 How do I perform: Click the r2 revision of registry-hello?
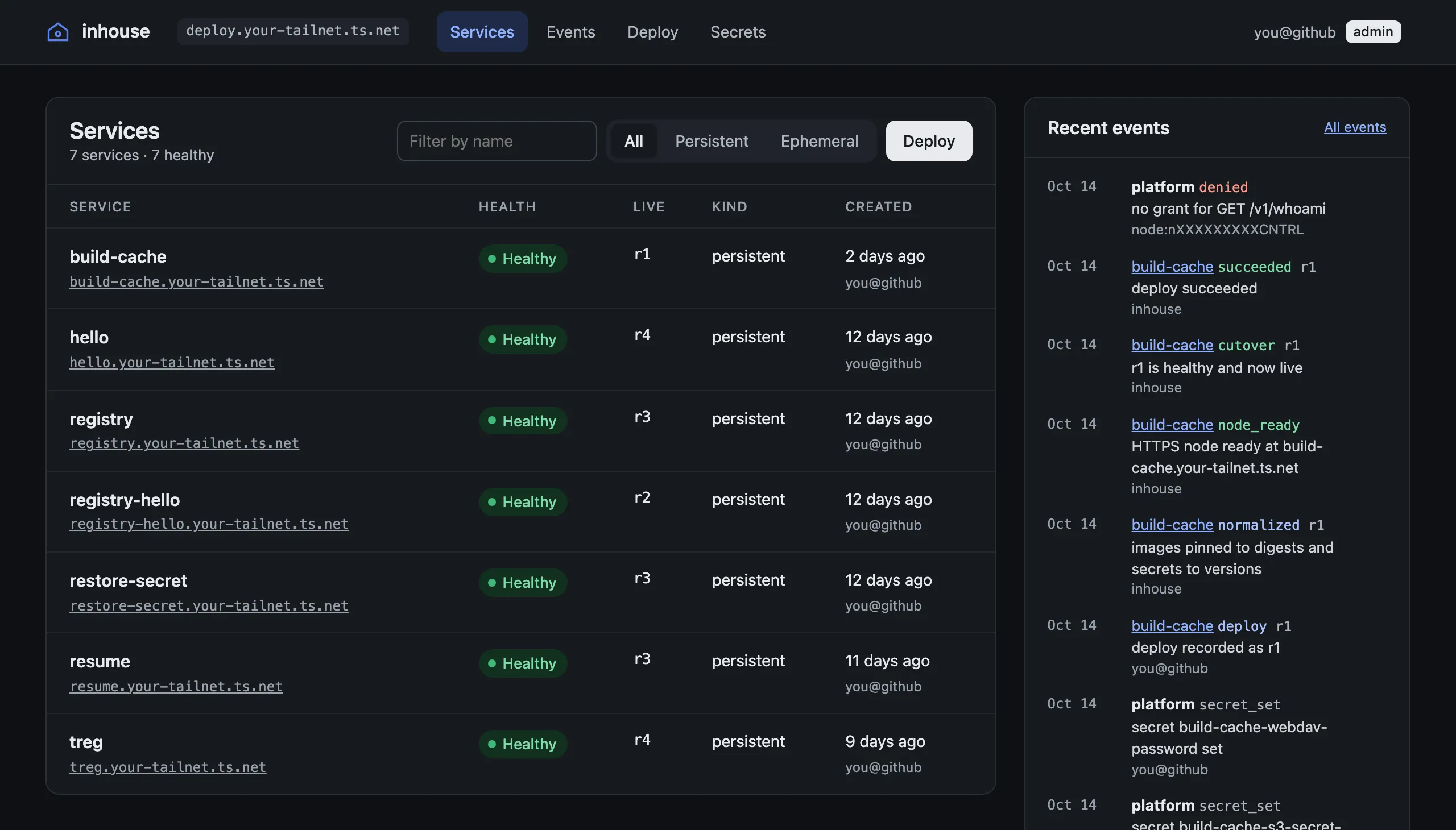point(642,497)
